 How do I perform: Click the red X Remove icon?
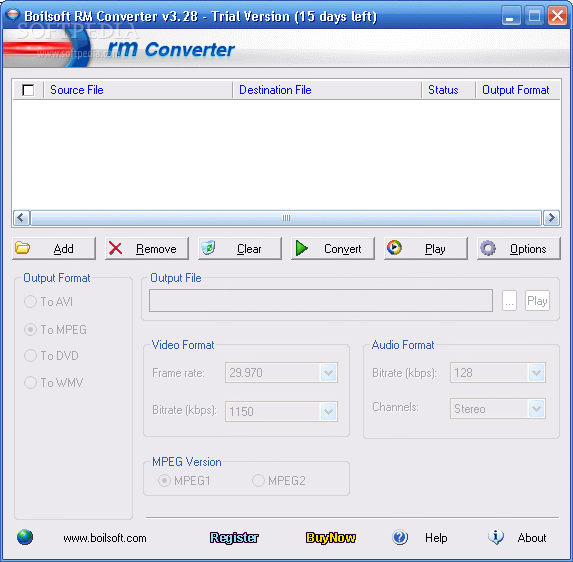pyautogui.click(x=115, y=248)
